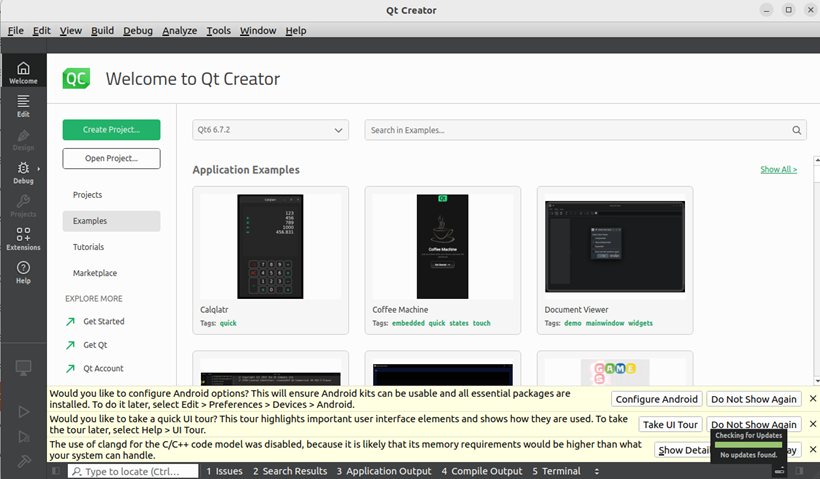Screen dimensions: 820x479
Task: Click the Type to locate field
Action: tap(133, 471)
